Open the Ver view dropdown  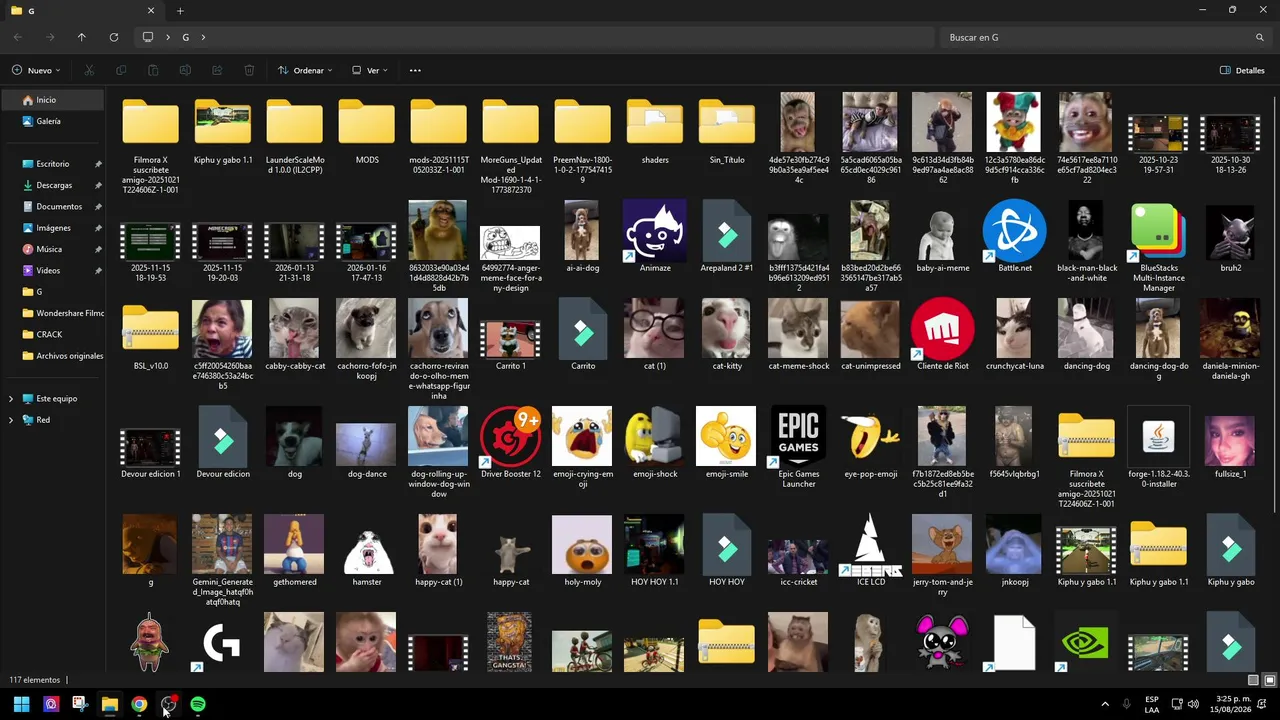[x=369, y=70]
